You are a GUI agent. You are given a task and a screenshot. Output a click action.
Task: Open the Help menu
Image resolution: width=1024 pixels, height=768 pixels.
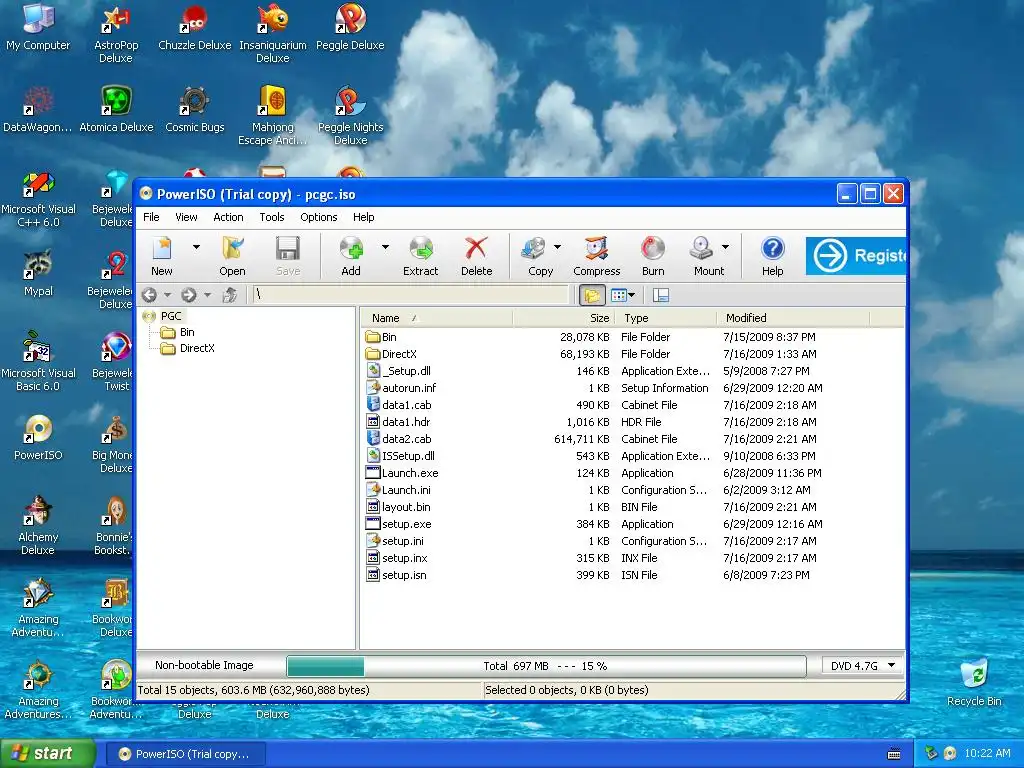(x=364, y=217)
